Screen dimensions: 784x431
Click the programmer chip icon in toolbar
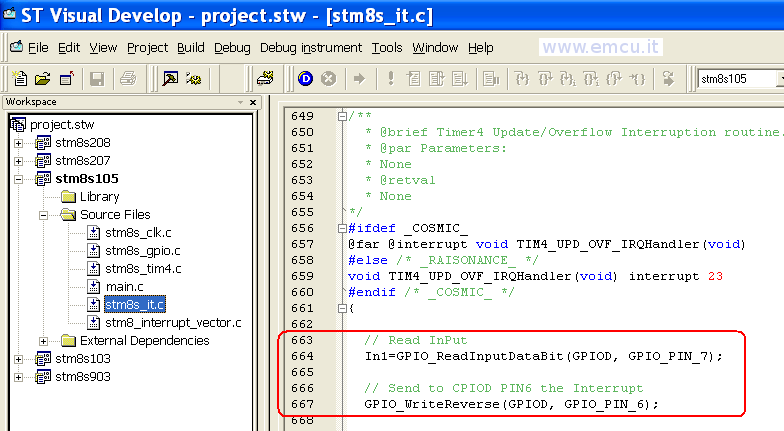pyautogui.click(x=266, y=78)
